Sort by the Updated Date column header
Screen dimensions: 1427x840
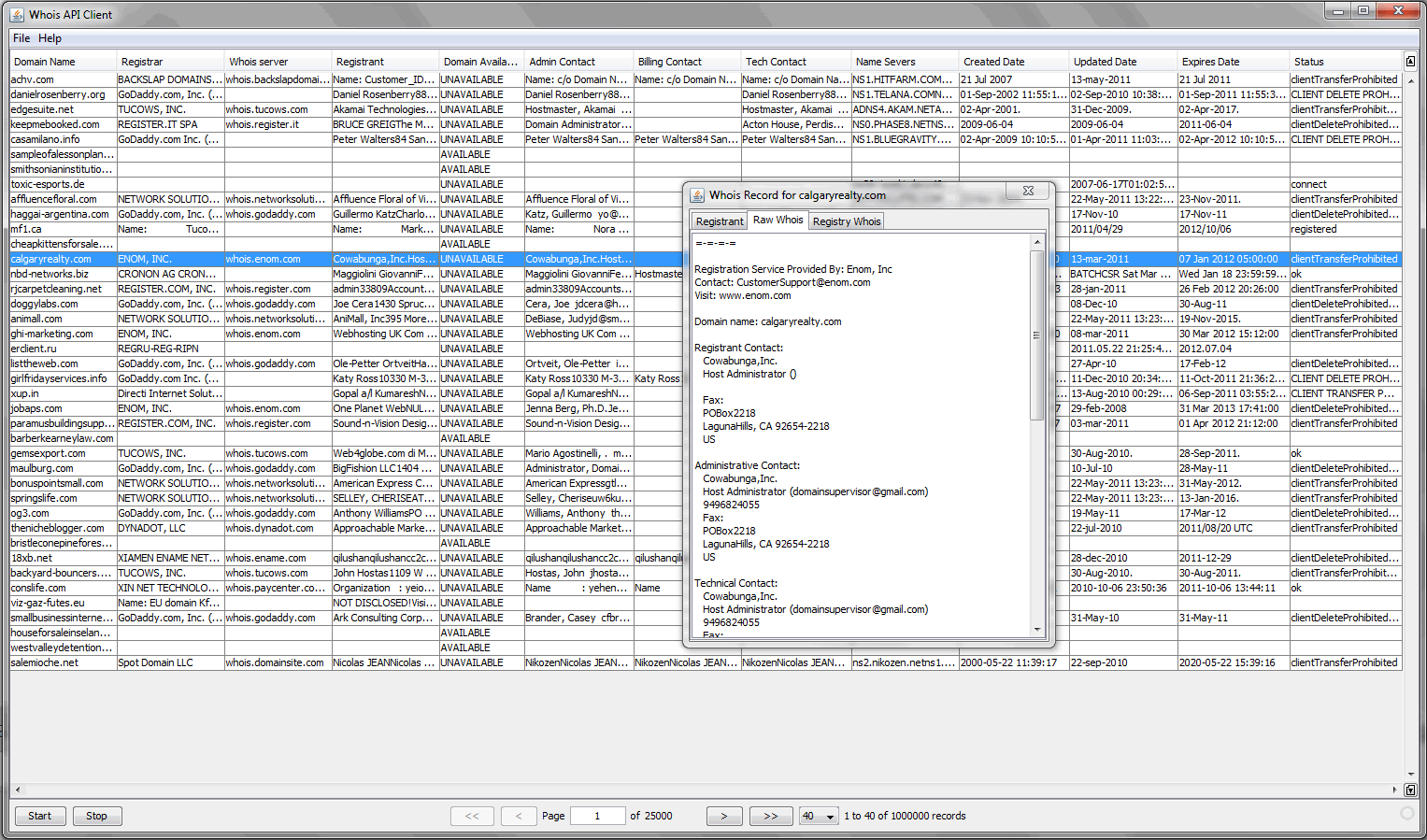click(1122, 62)
